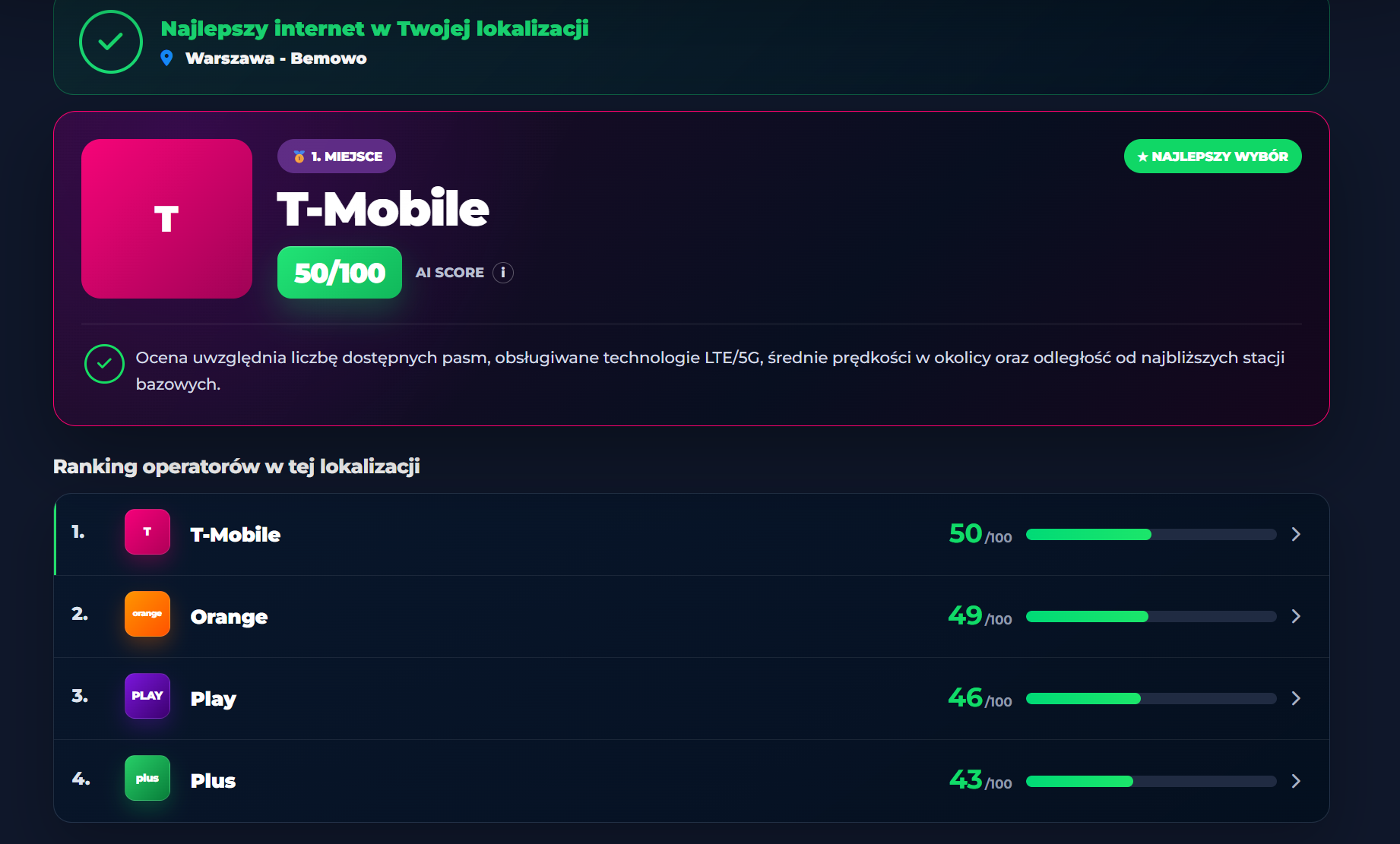1400x844 pixels.
Task: Open the Warszawa - Bemowo location text
Action: (276, 58)
